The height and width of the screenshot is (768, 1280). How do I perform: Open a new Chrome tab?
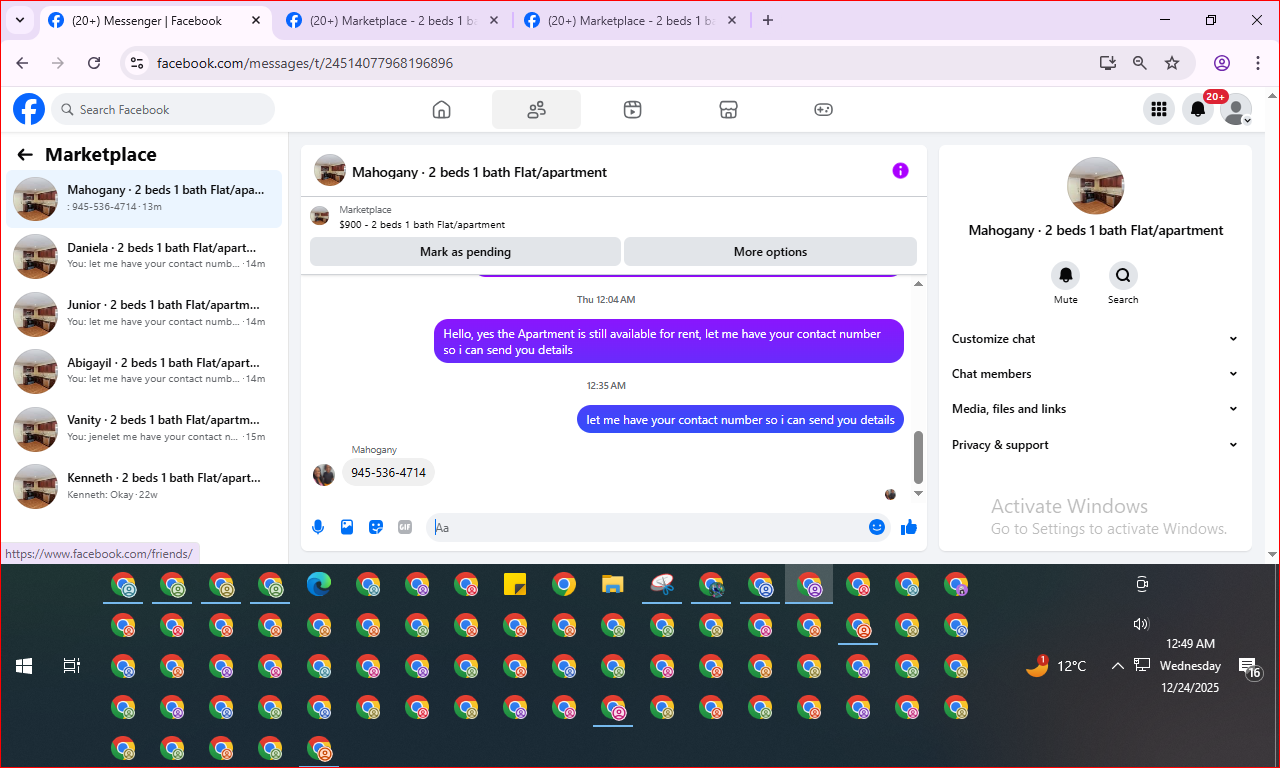[768, 20]
